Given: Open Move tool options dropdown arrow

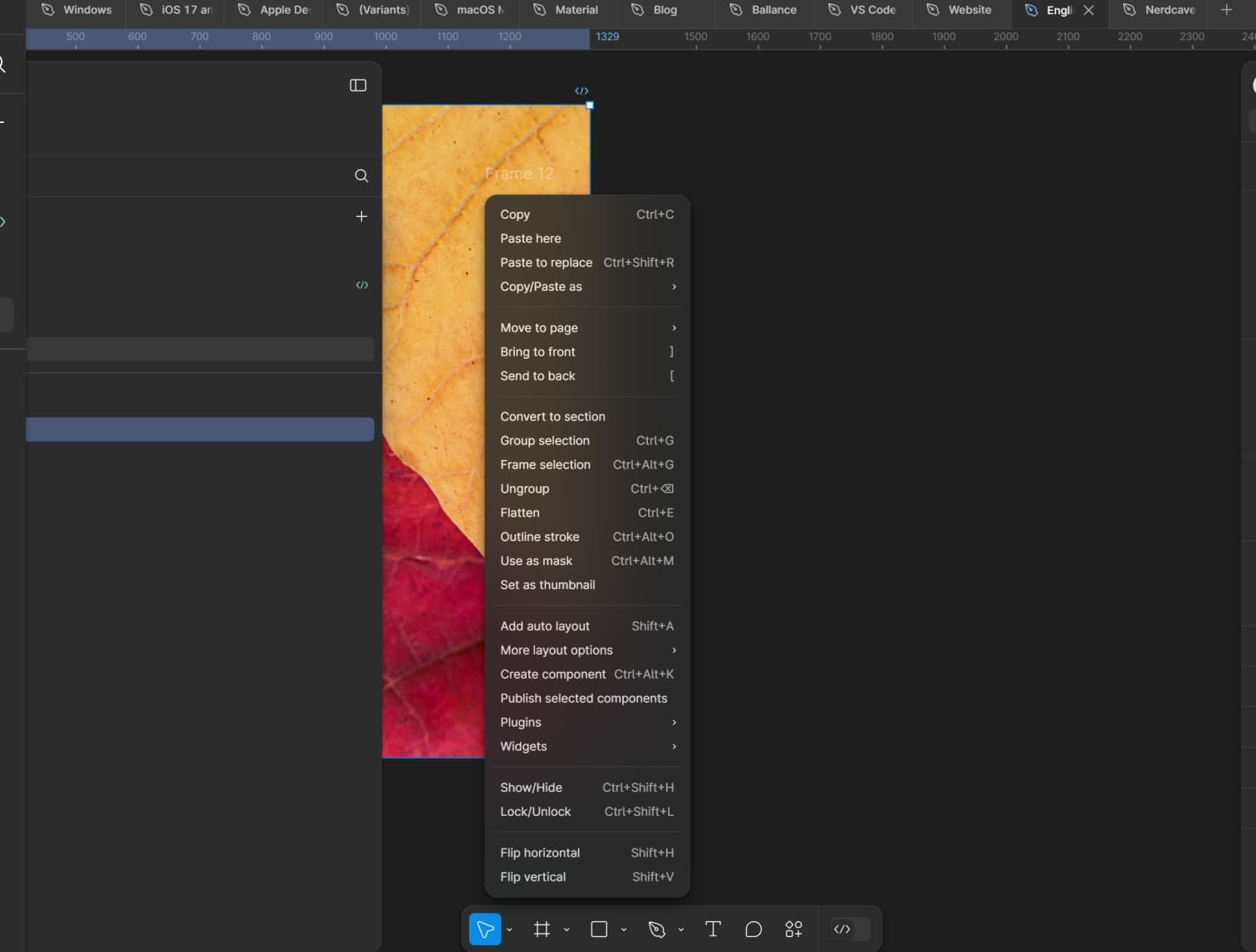Looking at the screenshot, I should tap(509, 930).
